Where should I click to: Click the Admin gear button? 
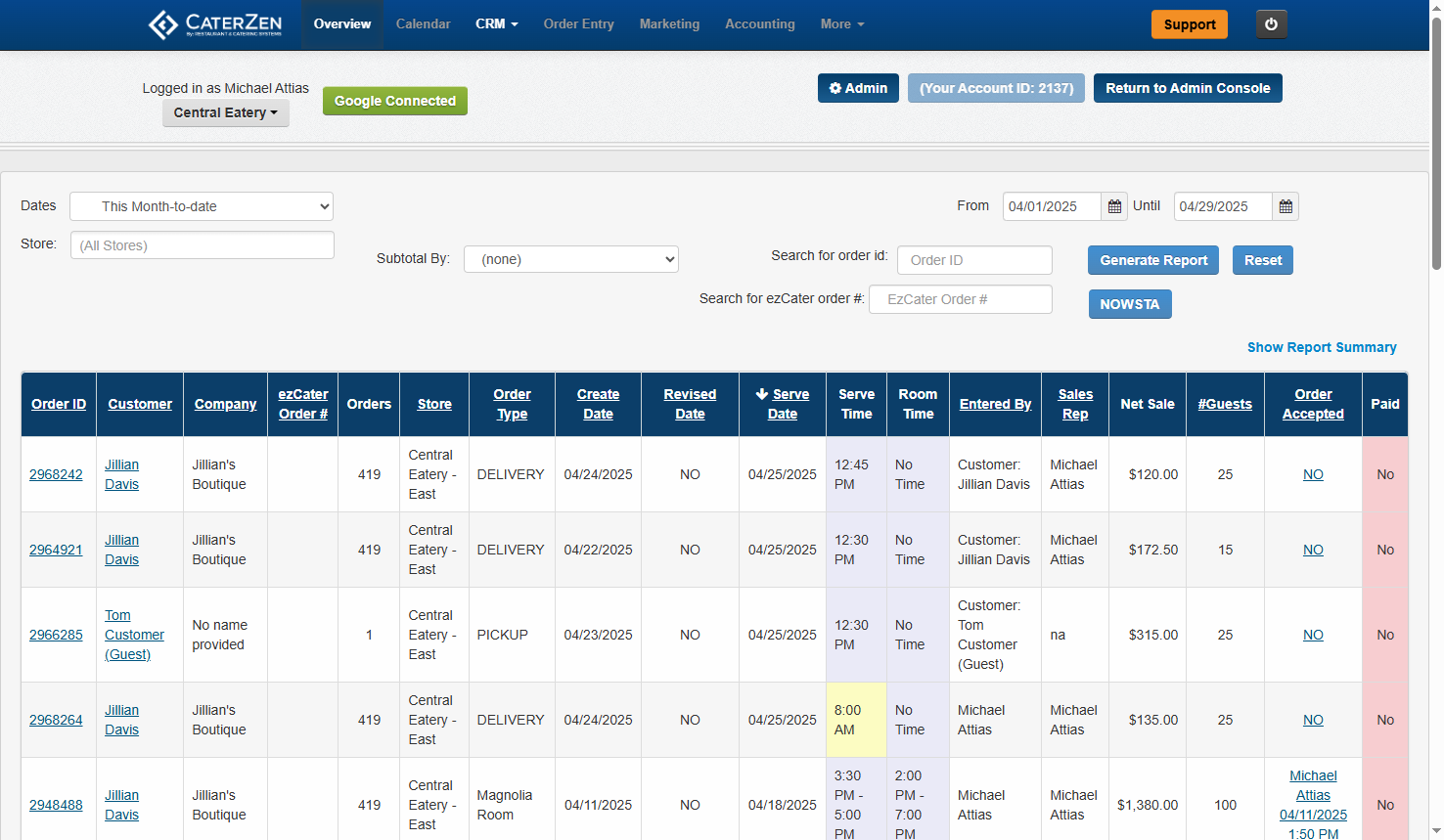tap(858, 88)
